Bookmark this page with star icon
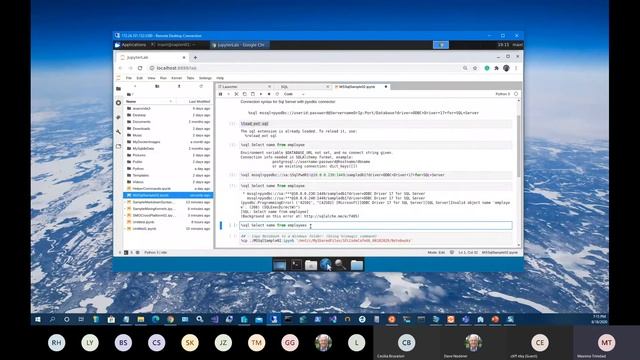640x360 pixels. pyautogui.click(x=475, y=68)
